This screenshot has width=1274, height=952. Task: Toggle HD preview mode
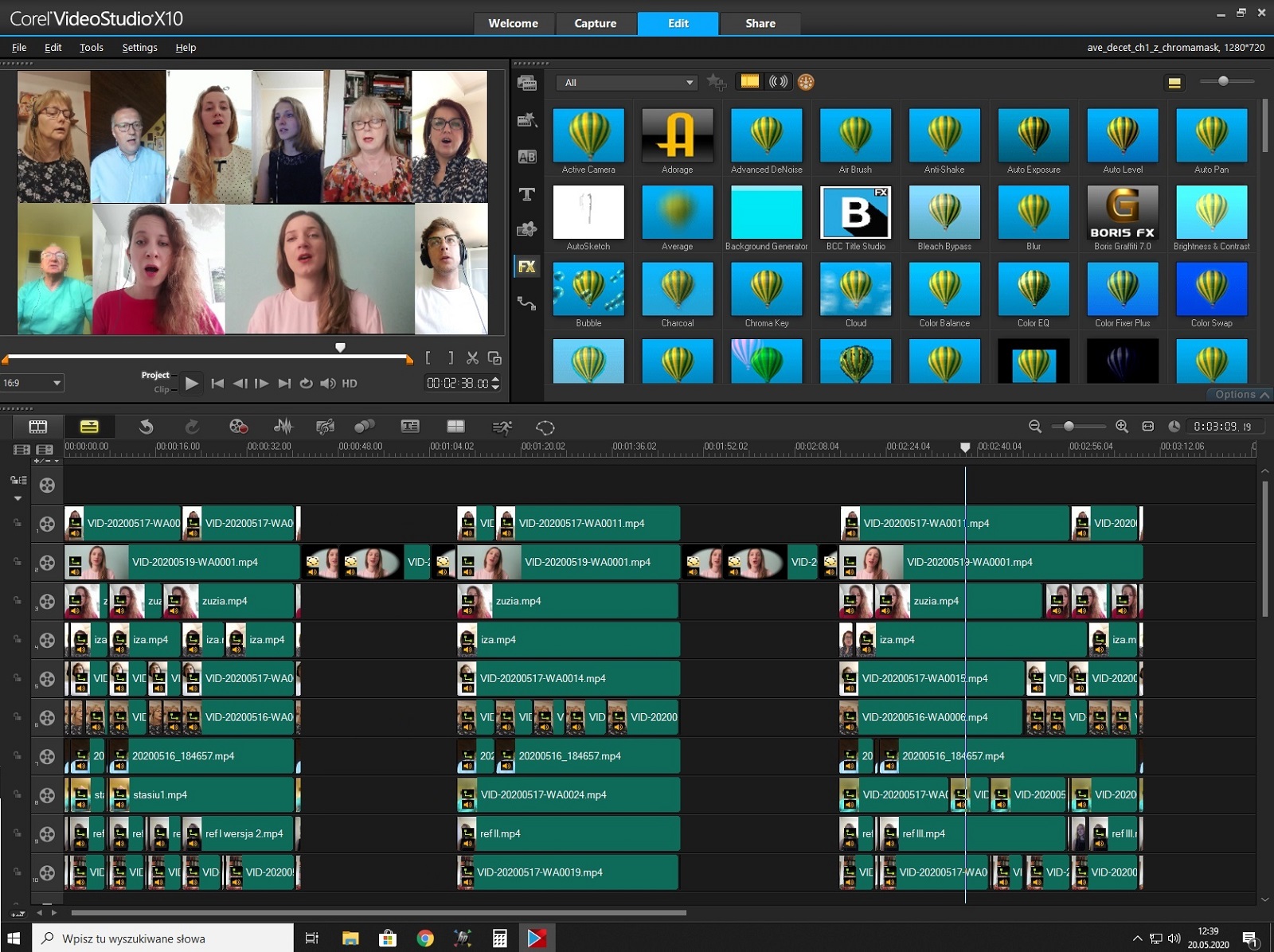pyautogui.click(x=349, y=384)
